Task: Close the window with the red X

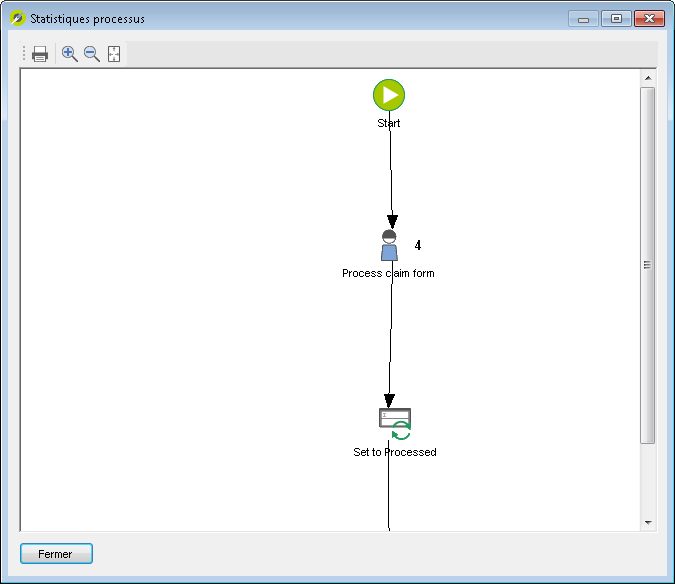Action: click(649, 19)
